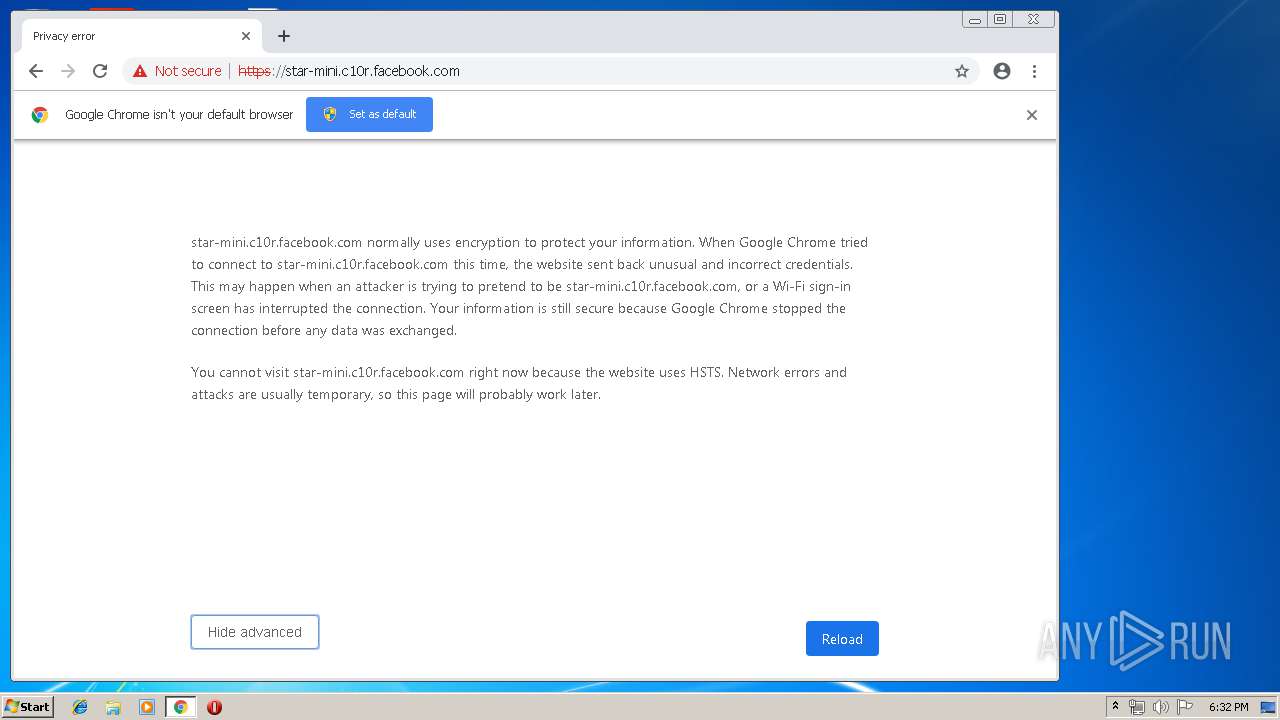Open the Windows Start menu
The image size is (1280, 720).
[x=28, y=707]
